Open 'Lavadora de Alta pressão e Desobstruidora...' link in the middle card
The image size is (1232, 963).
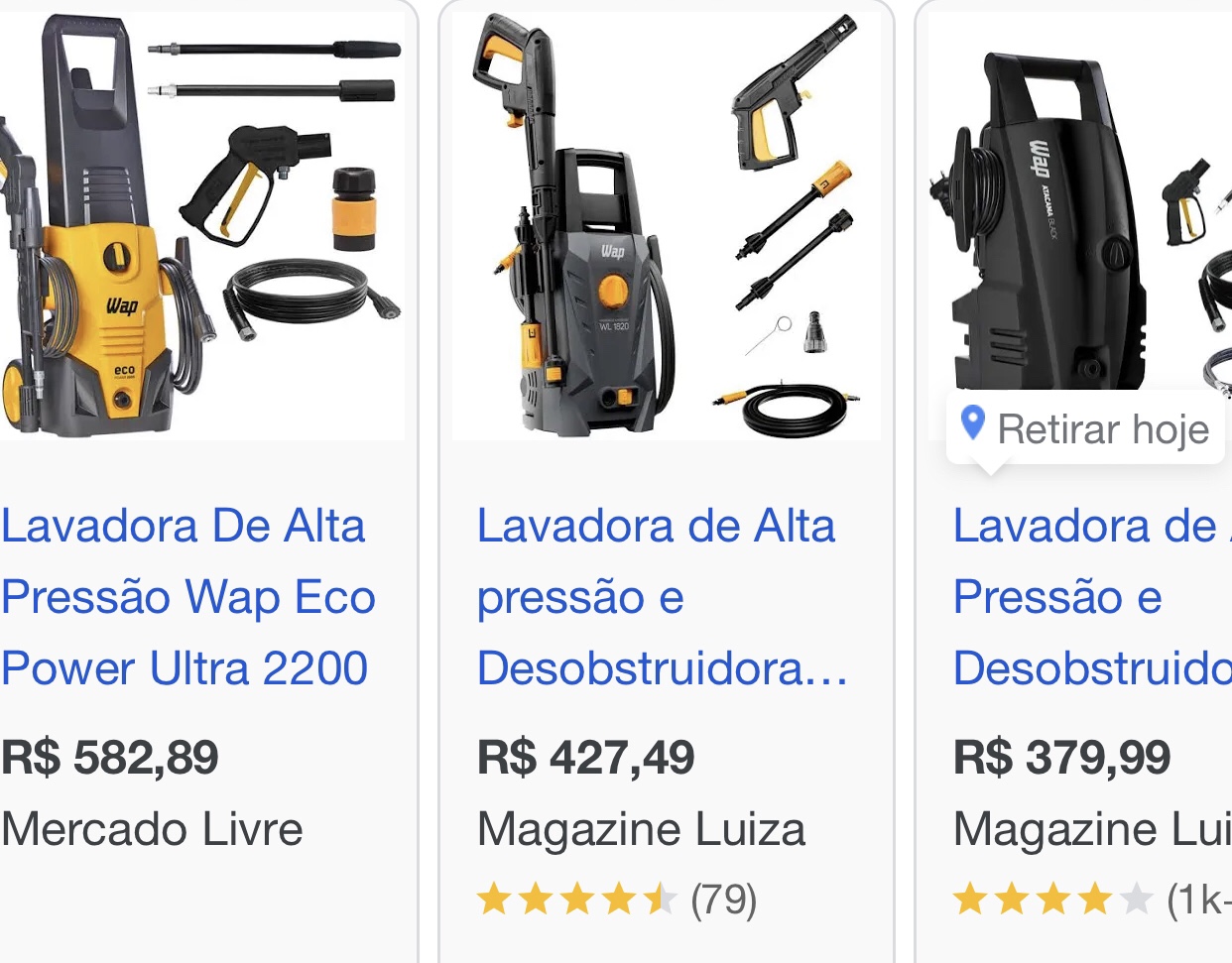(663, 597)
